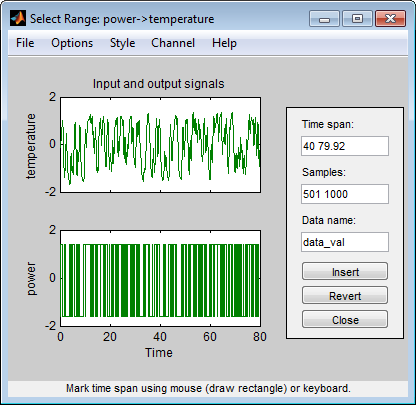The width and height of the screenshot is (416, 405).
Task: Click inside the temperature signal plot
Action: click(x=160, y=145)
